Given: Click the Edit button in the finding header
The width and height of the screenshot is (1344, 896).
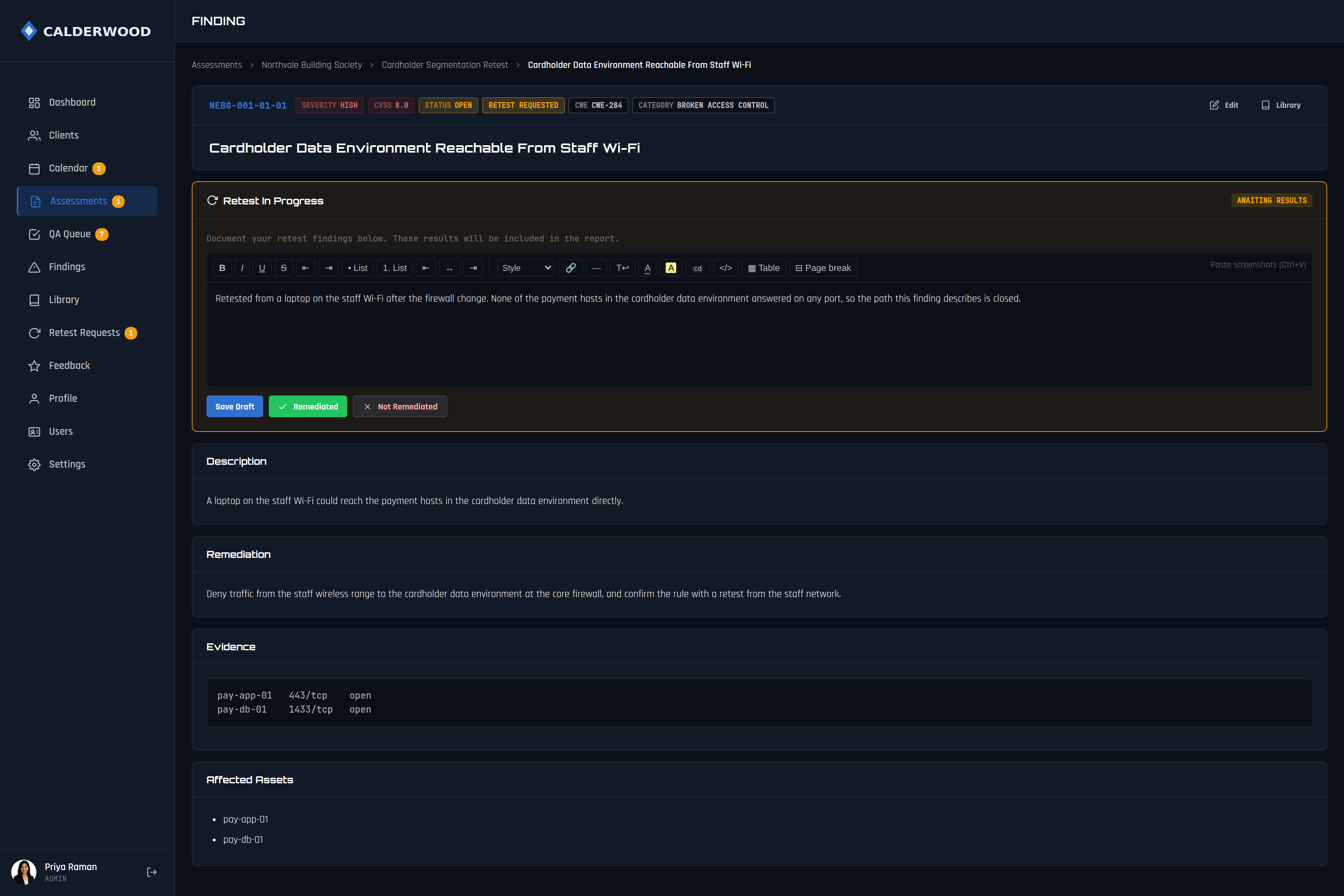Looking at the screenshot, I should click(x=1224, y=105).
